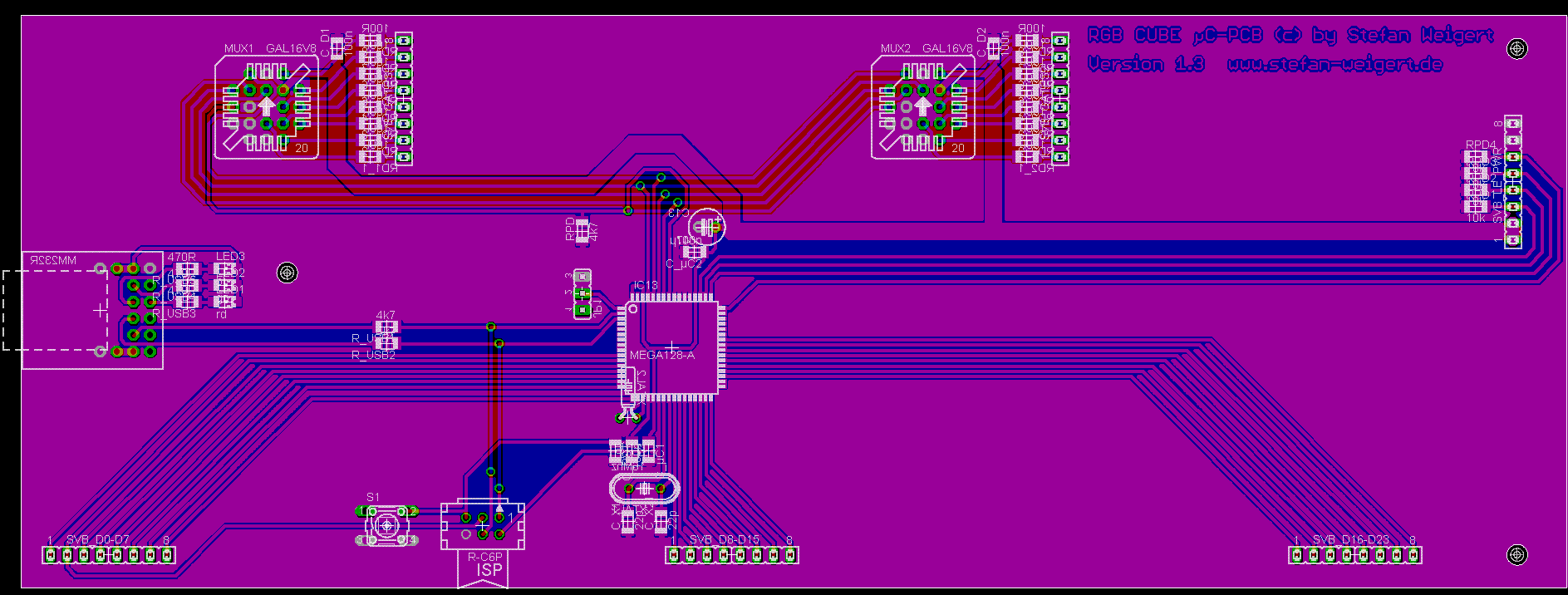The height and width of the screenshot is (595, 1568).
Task: Click the 'MUX2' label
Action: 896,48
